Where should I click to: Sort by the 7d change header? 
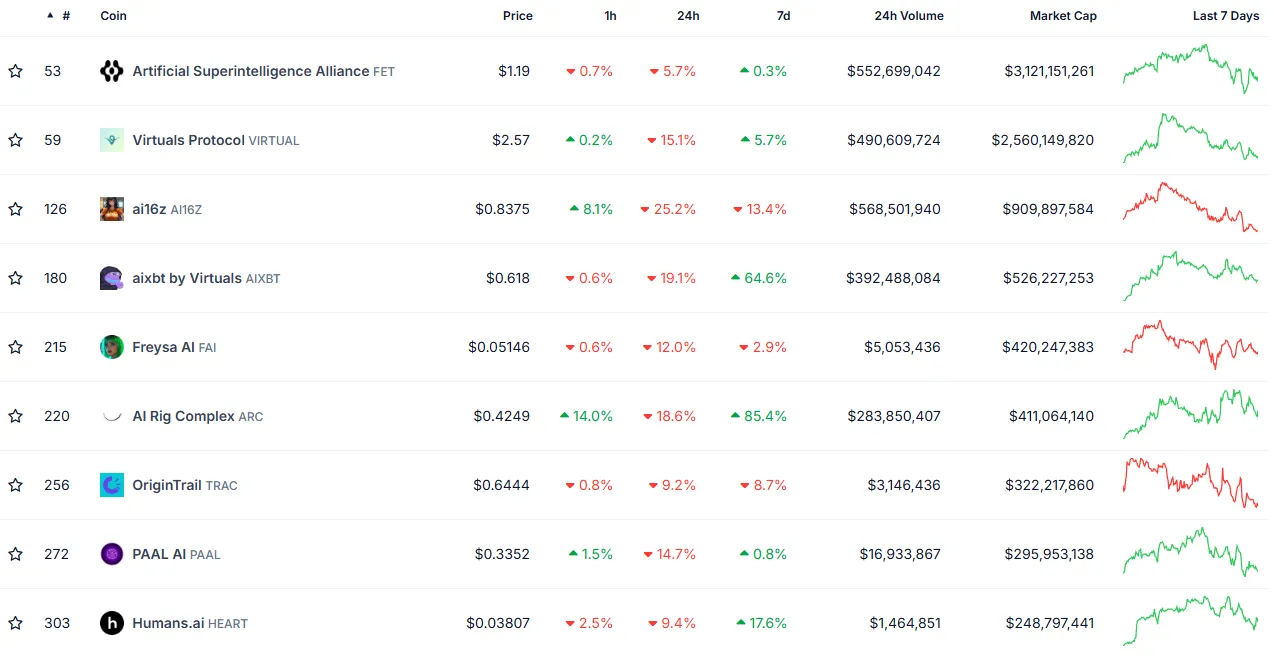[x=783, y=16]
